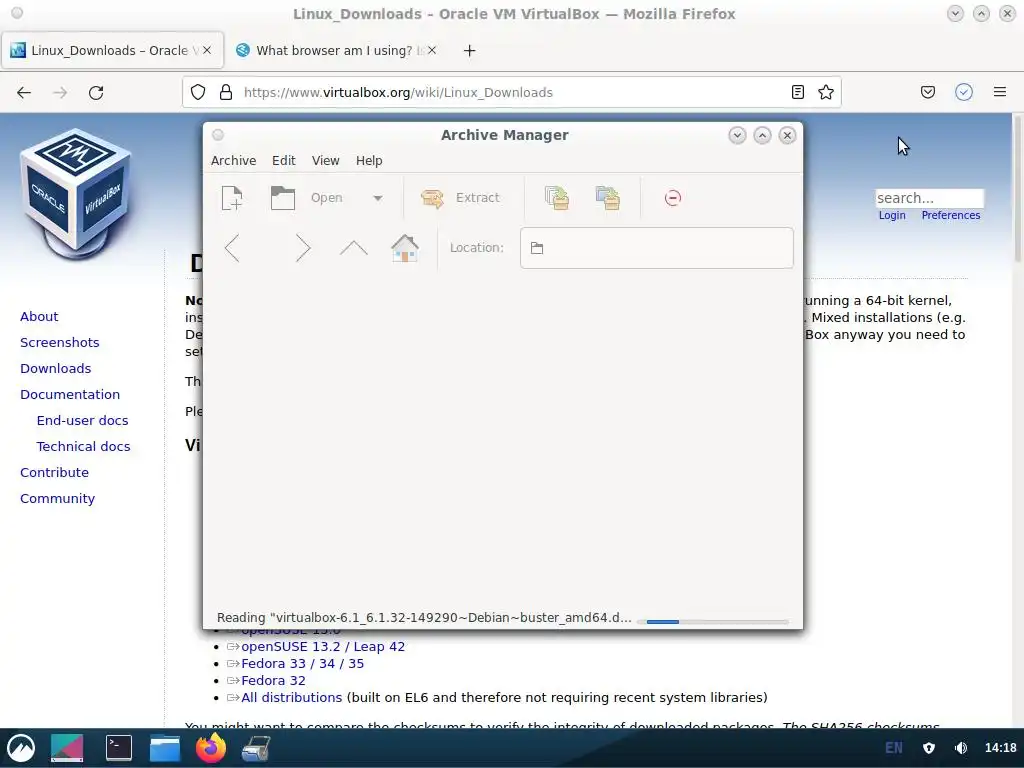The image size is (1024, 768).
Task: Open the Screenshots sidebar link
Action: (x=59, y=343)
